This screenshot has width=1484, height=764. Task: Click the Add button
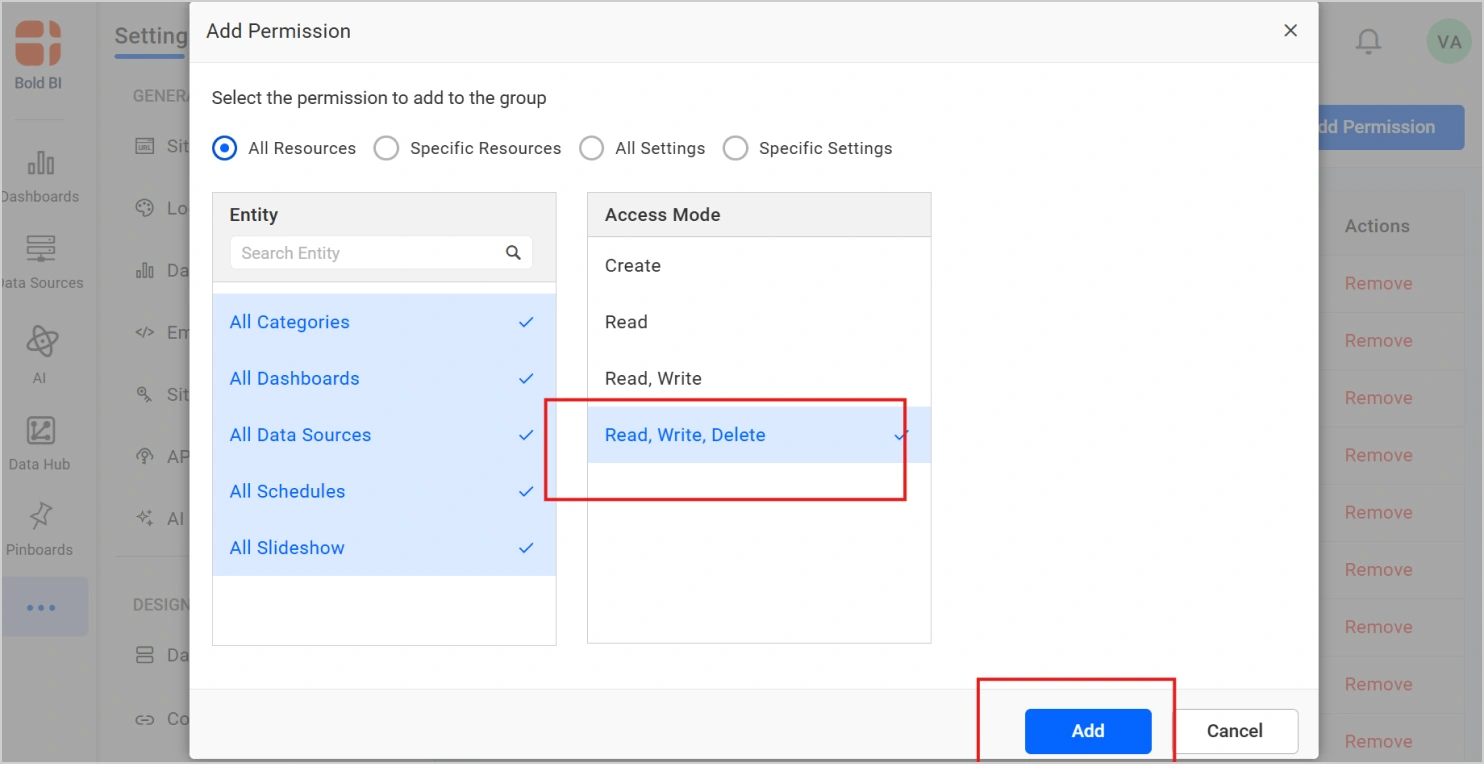click(x=1088, y=731)
